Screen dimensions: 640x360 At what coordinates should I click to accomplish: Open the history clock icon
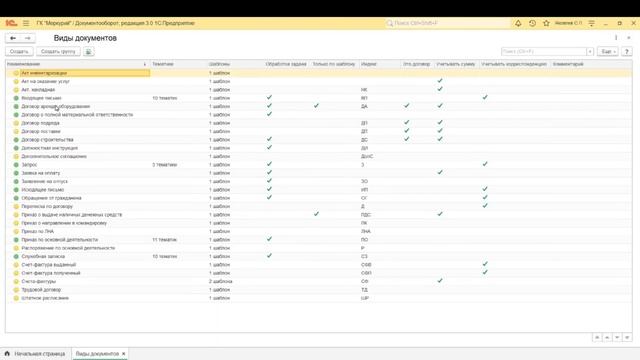[532, 23]
